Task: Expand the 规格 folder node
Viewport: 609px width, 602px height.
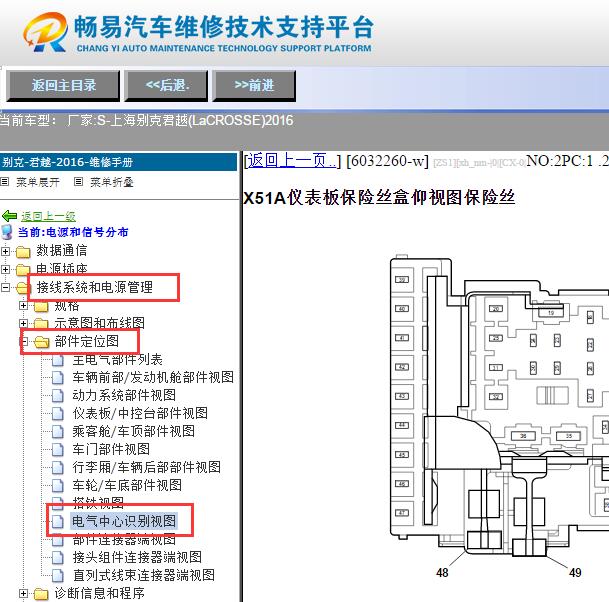Action: point(23,306)
